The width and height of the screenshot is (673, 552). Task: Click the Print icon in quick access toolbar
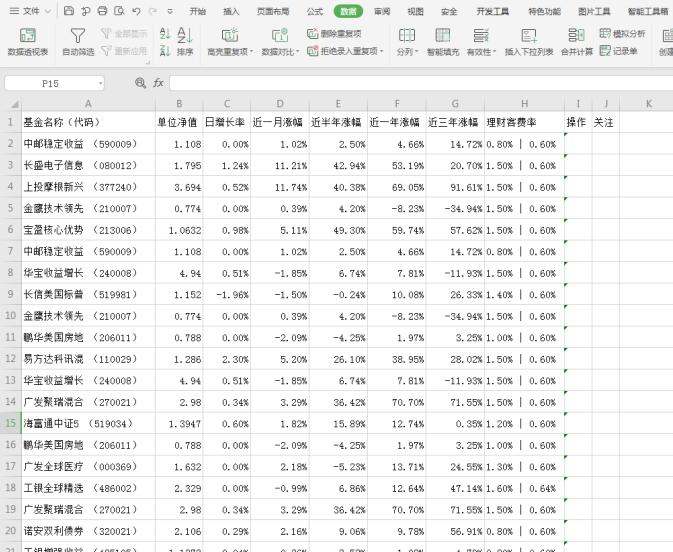(102, 11)
